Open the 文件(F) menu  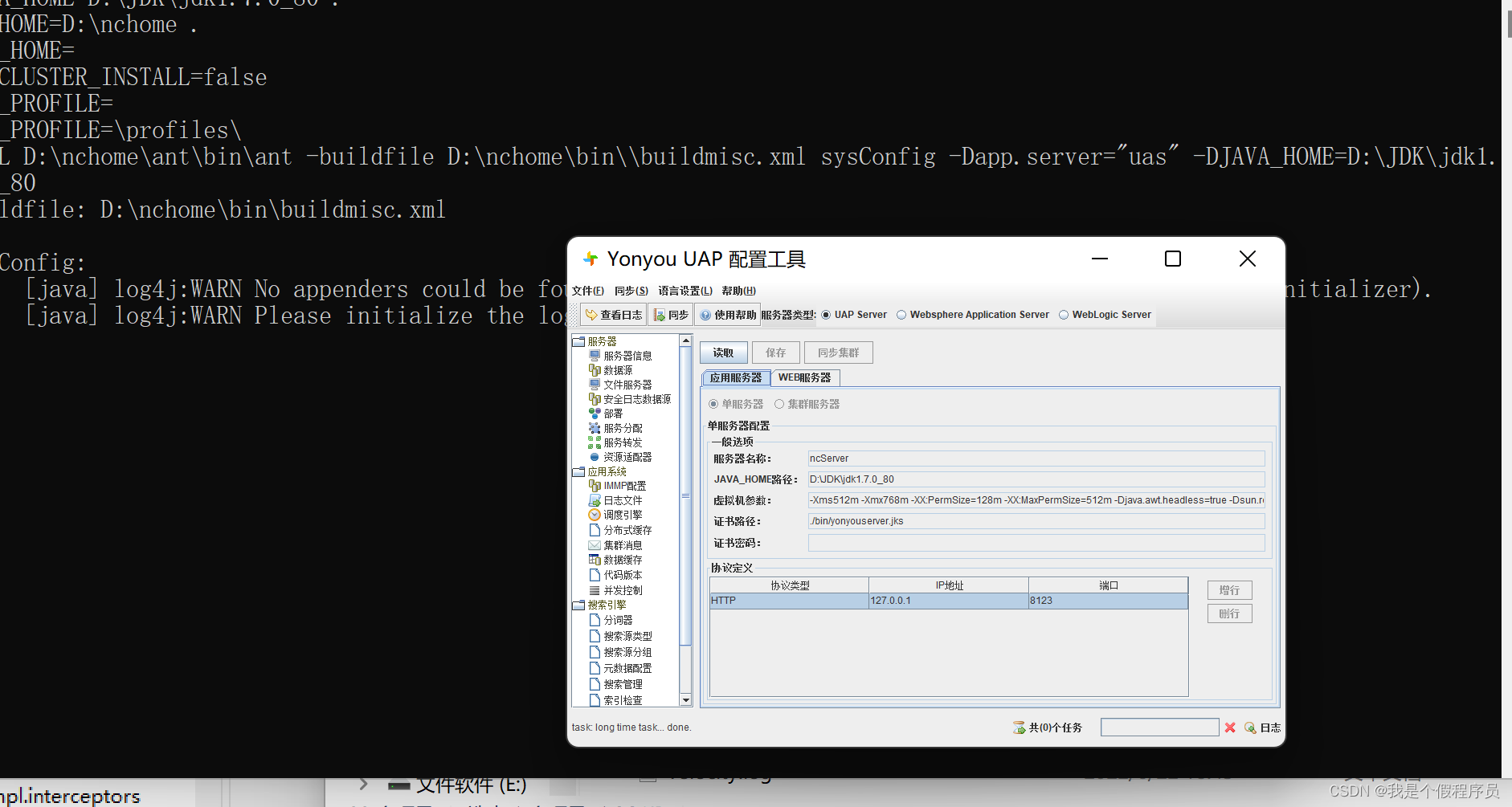click(x=588, y=291)
